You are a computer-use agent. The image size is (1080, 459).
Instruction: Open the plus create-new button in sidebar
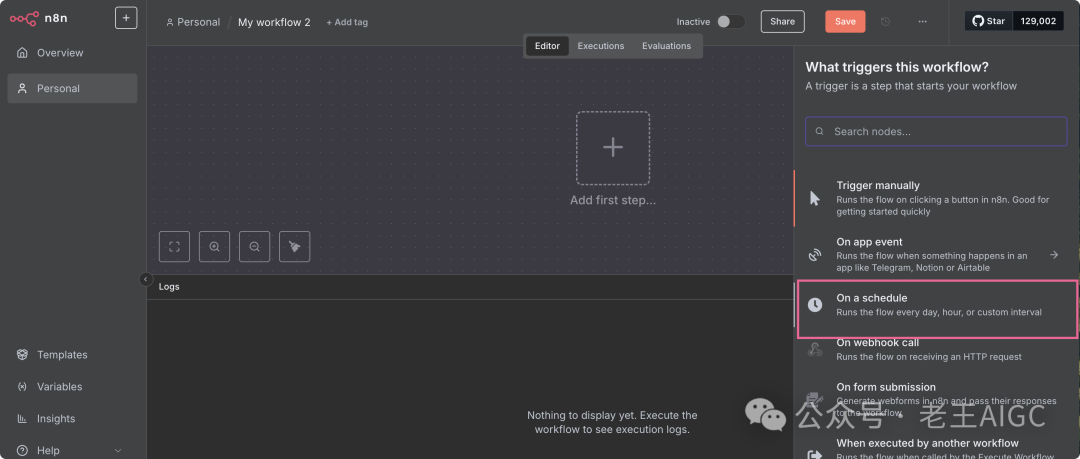click(x=126, y=18)
